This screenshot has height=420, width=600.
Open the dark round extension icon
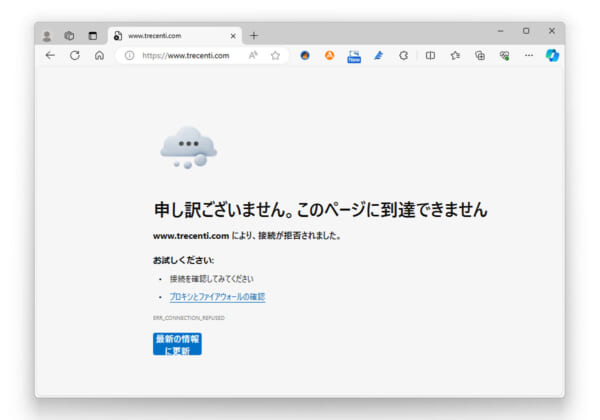(x=305, y=56)
